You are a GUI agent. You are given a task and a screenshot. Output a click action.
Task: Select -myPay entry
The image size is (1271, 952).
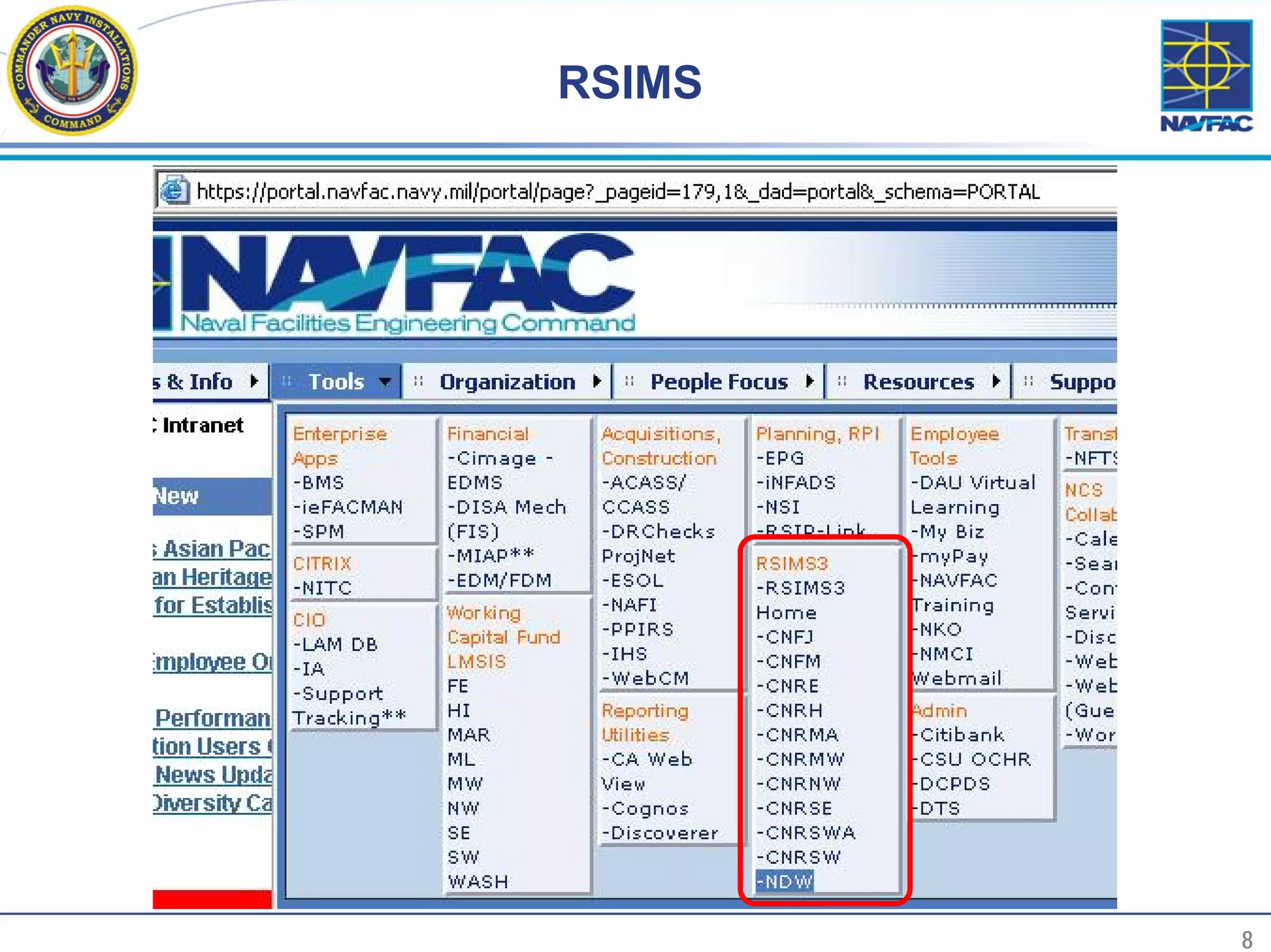(950, 557)
